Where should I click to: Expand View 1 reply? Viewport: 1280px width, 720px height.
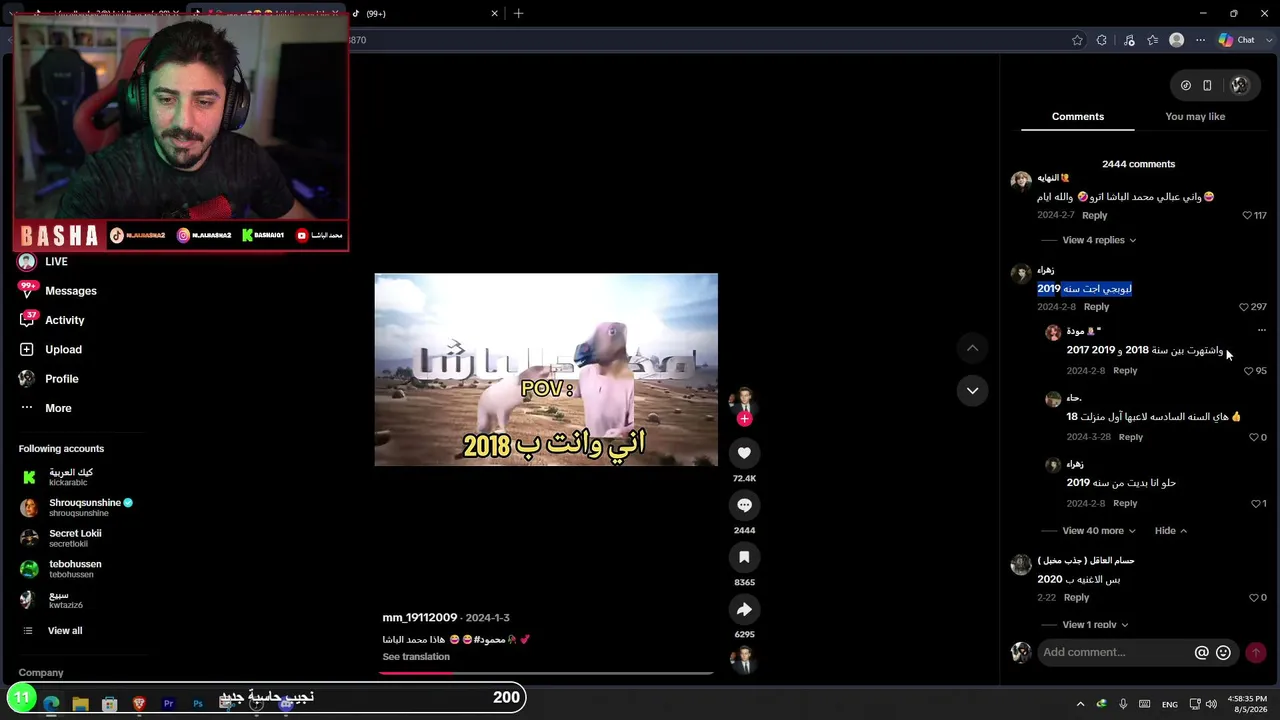click(x=1095, y=625)
